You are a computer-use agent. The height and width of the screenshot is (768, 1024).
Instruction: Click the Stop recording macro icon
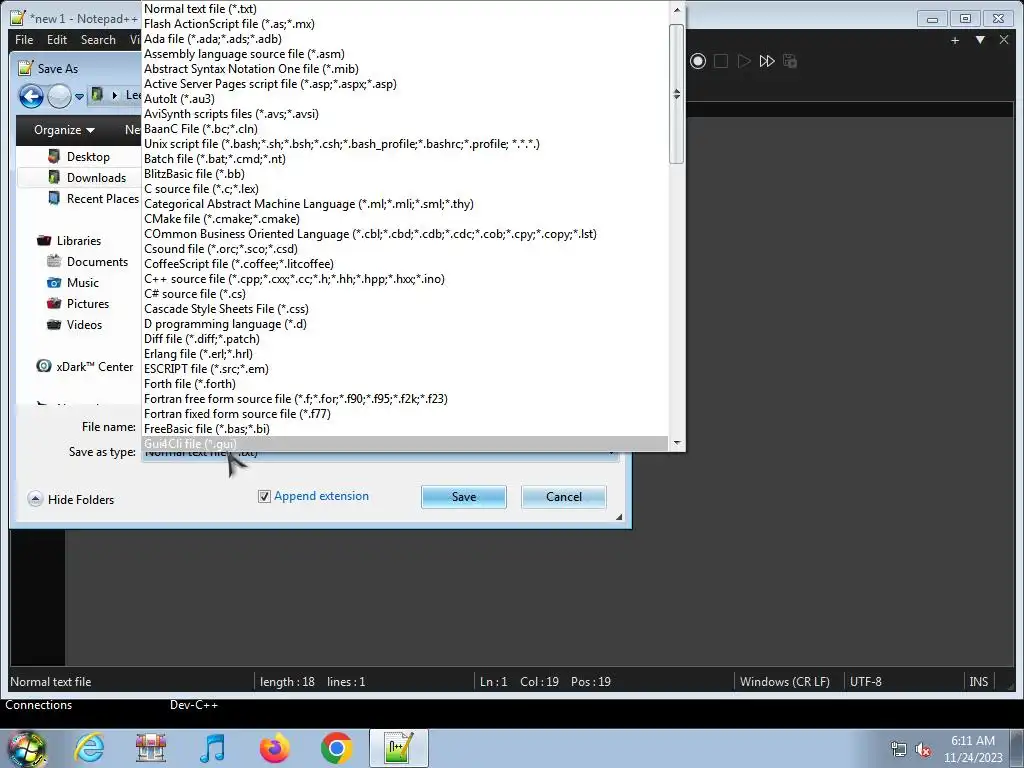tap(720, 61)
